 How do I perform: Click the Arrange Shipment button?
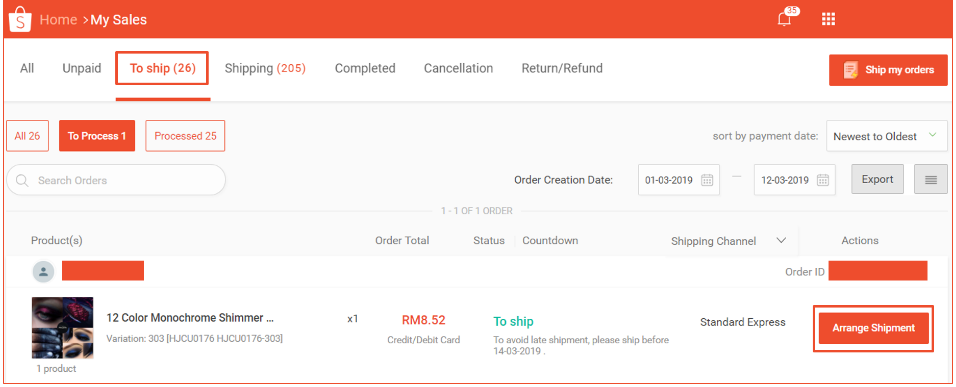pos(874,328)
